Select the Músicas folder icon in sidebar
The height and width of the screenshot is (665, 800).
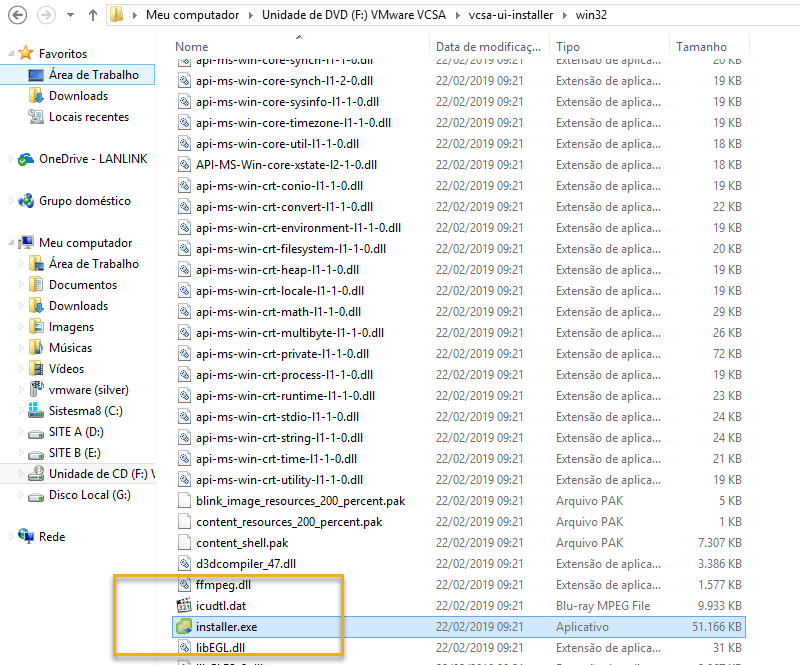coord(36,348)
